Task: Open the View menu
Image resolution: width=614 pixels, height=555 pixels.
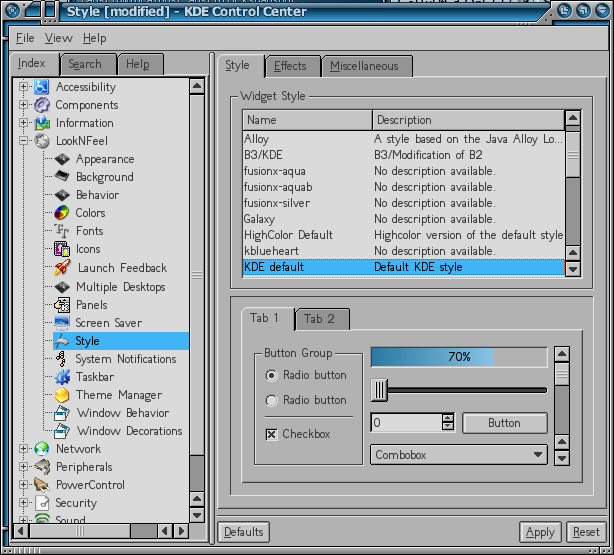Action: 58,38
